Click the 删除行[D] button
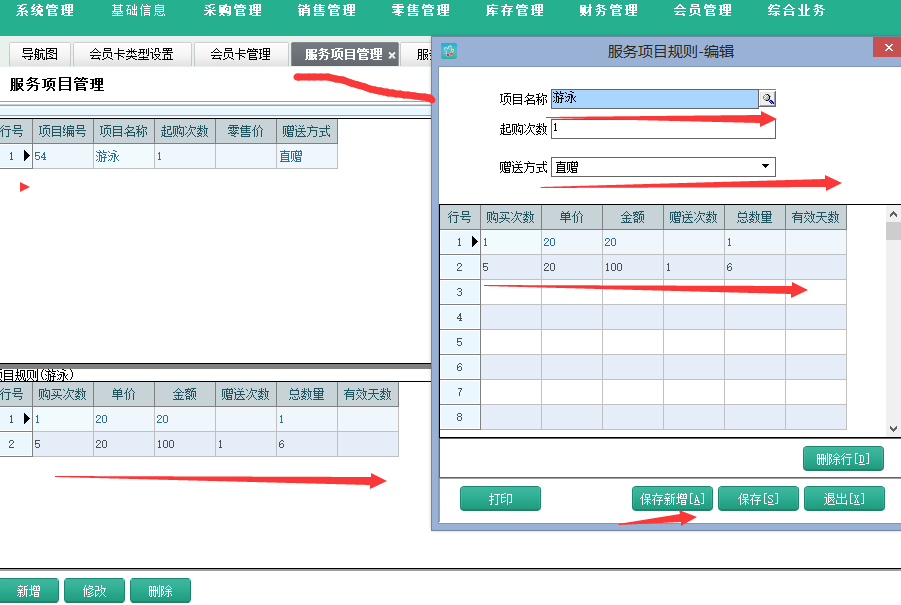Screen dimensions: 901x605 click(x=843, y=459)
